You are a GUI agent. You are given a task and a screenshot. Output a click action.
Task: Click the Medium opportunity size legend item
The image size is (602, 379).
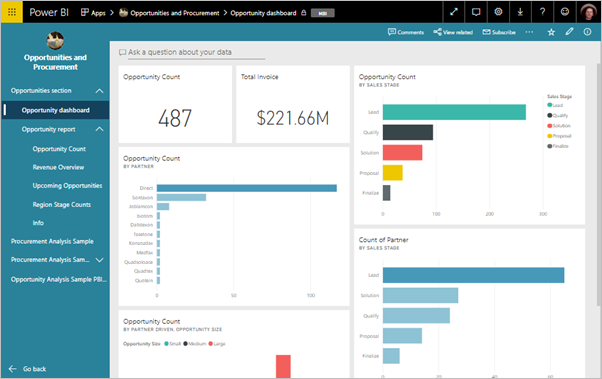195,344
